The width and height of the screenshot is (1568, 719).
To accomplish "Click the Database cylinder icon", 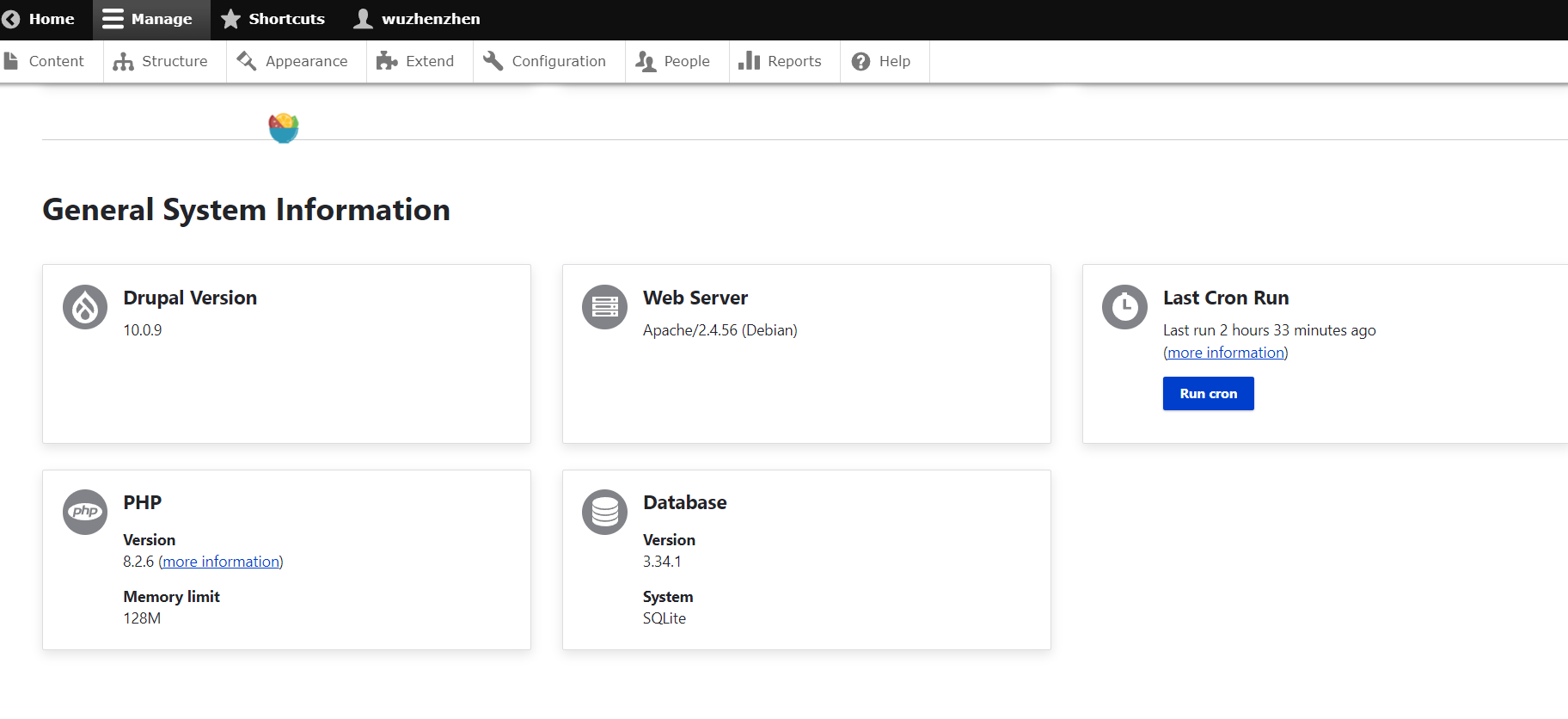I will (605, 512).
